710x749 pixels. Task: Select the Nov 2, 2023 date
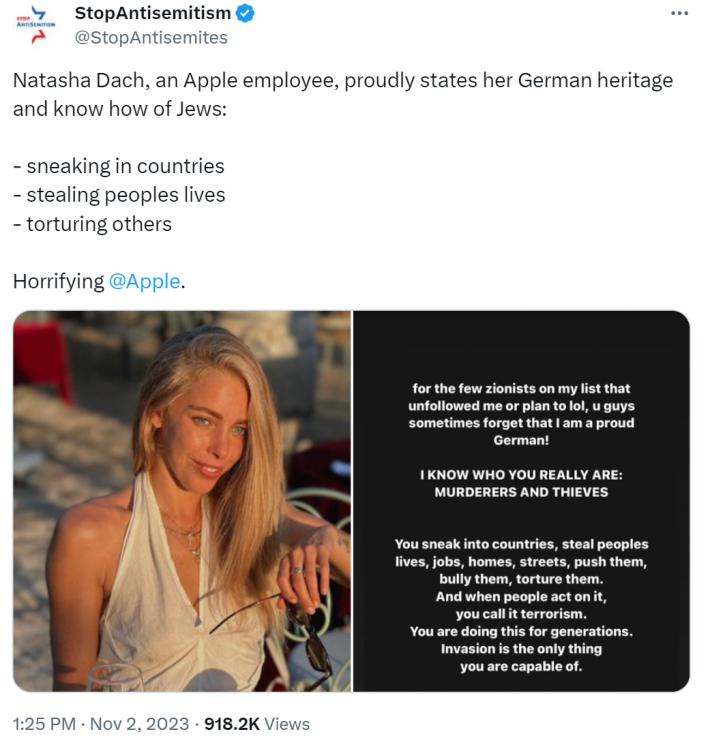coord(139,724)
